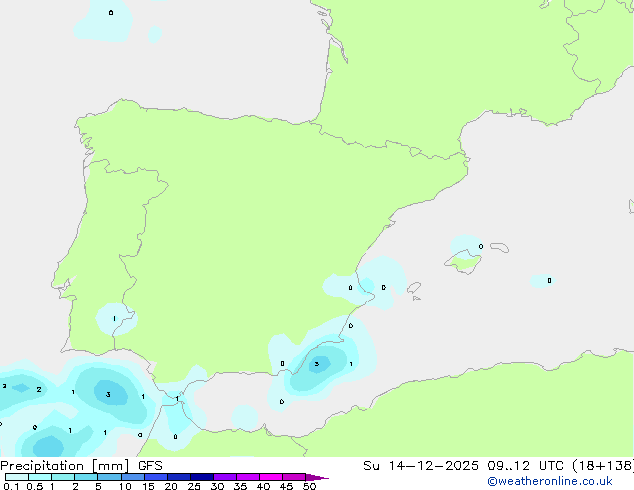Click the '30' legend value
Image resolution: width=634 pixels, height=490 pixels.
[x=217, y=486]
